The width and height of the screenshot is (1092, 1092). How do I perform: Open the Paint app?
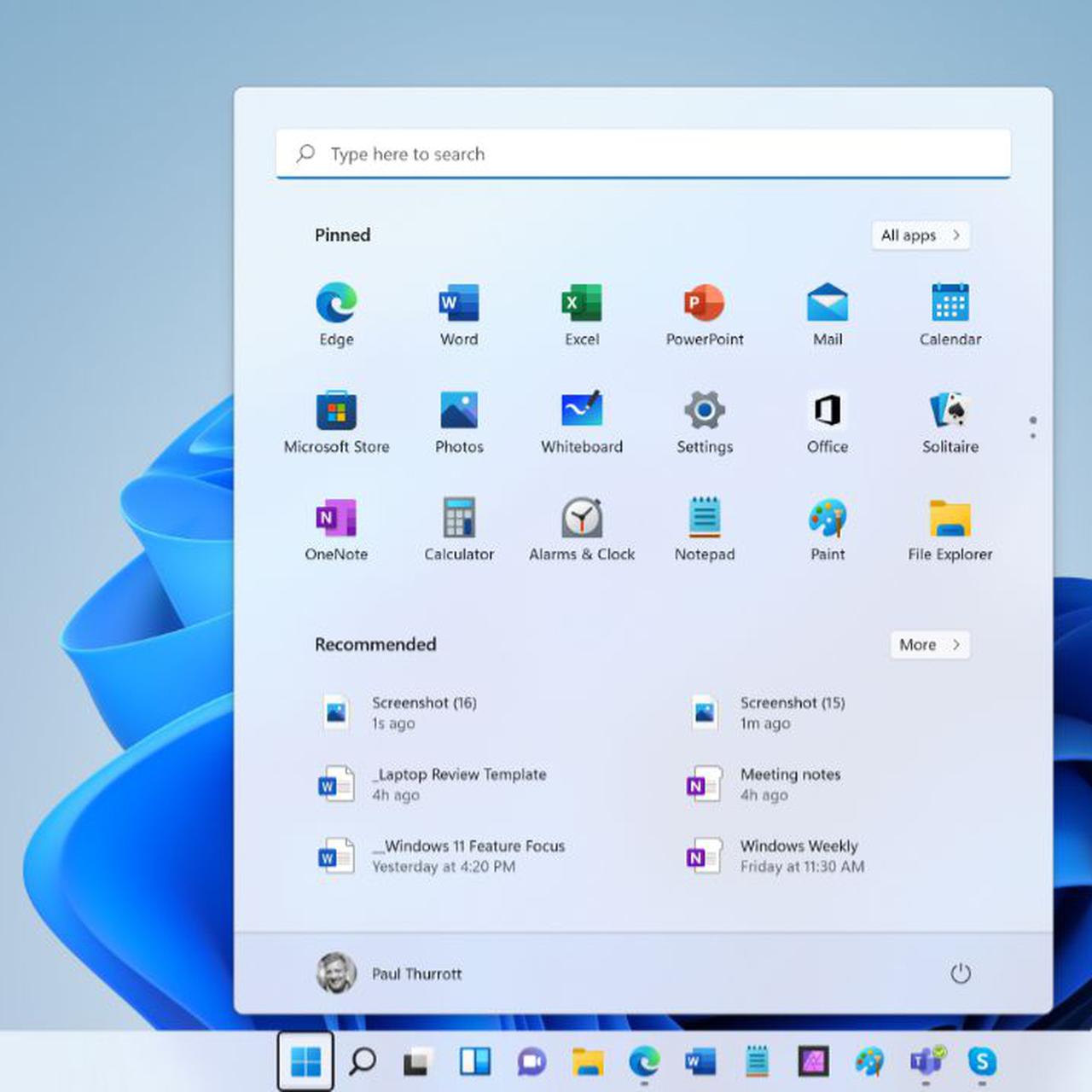828,529
